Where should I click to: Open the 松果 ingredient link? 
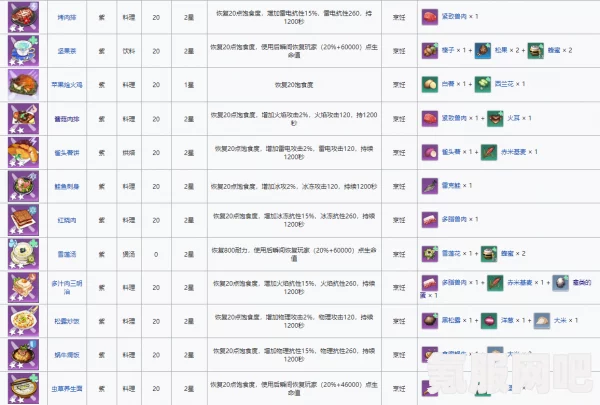501,50
